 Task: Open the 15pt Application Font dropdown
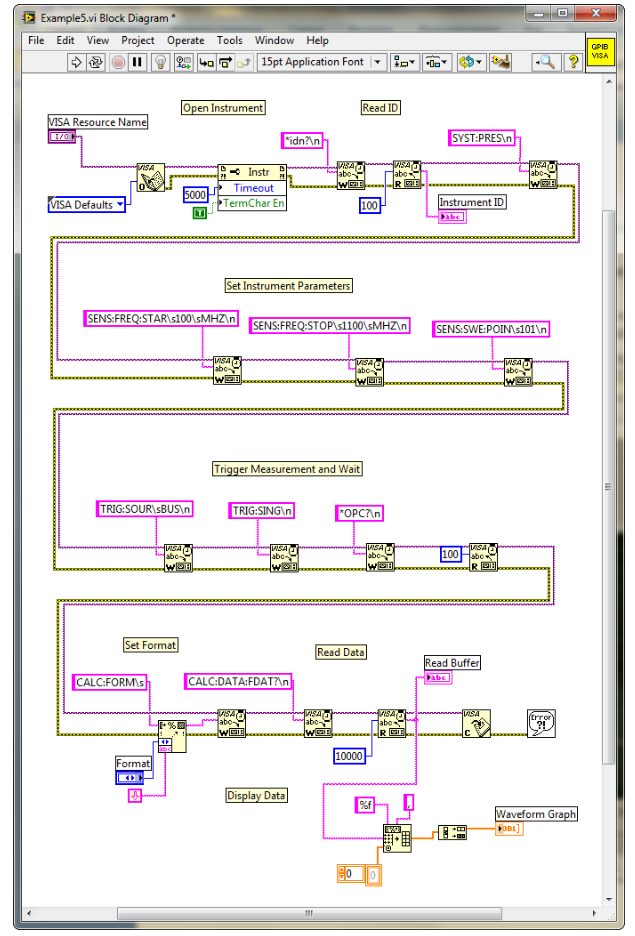[x=320, y=62]
